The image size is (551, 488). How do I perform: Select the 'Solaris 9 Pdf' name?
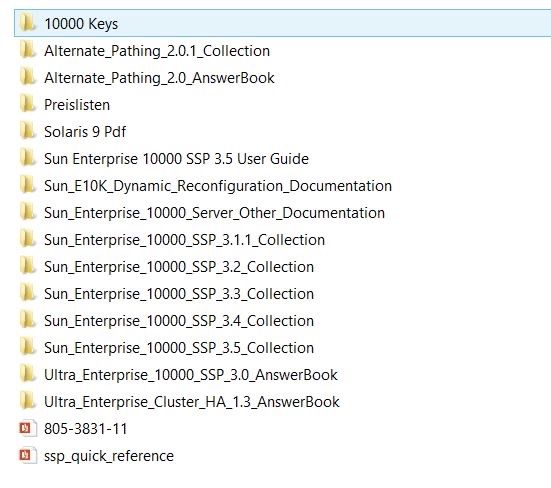click(x=85, y=132)
